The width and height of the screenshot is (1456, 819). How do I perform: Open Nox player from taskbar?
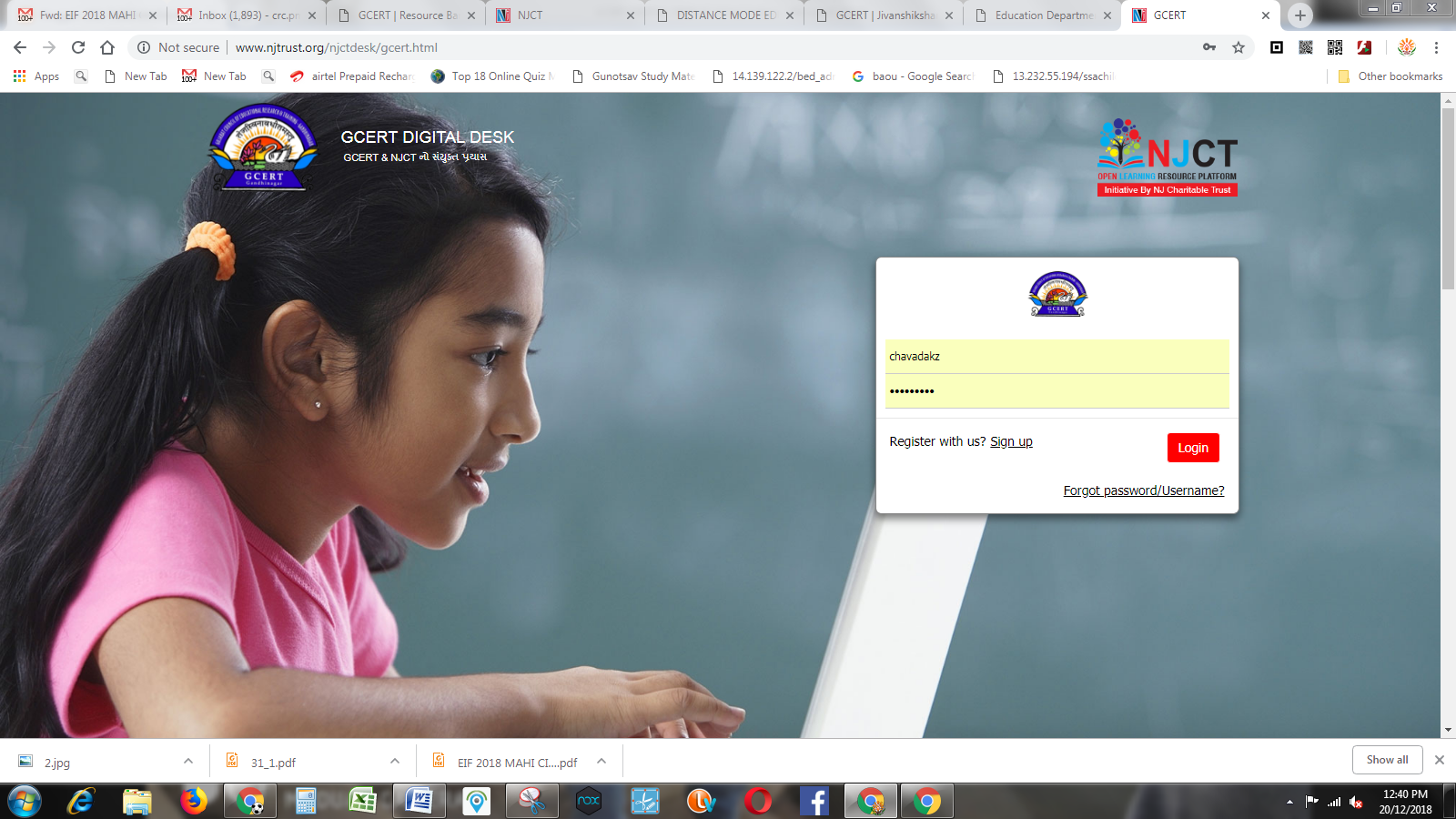tap(589, 802)
